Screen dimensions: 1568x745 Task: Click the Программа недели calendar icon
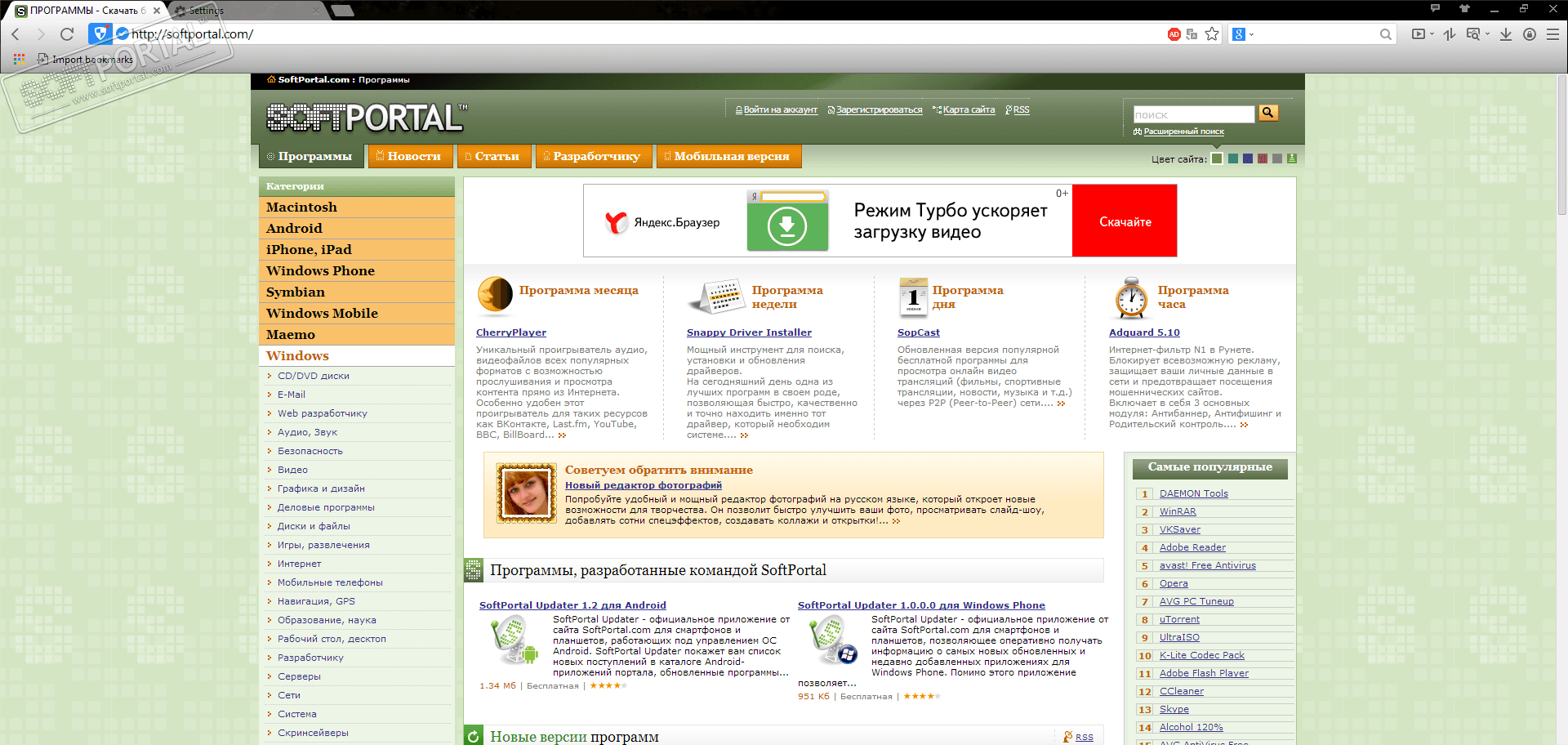[x=715, y=297]
